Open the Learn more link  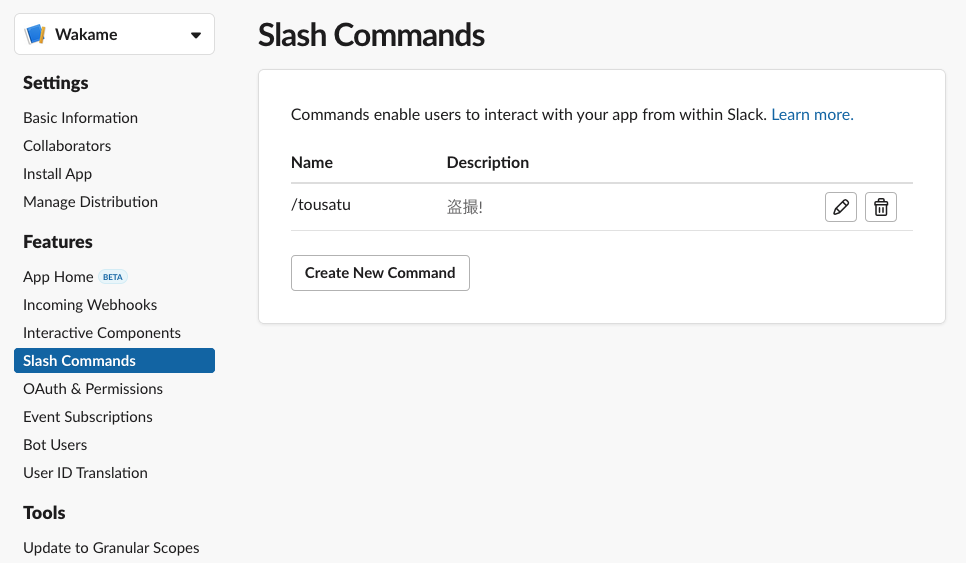[x=812, y=115]
